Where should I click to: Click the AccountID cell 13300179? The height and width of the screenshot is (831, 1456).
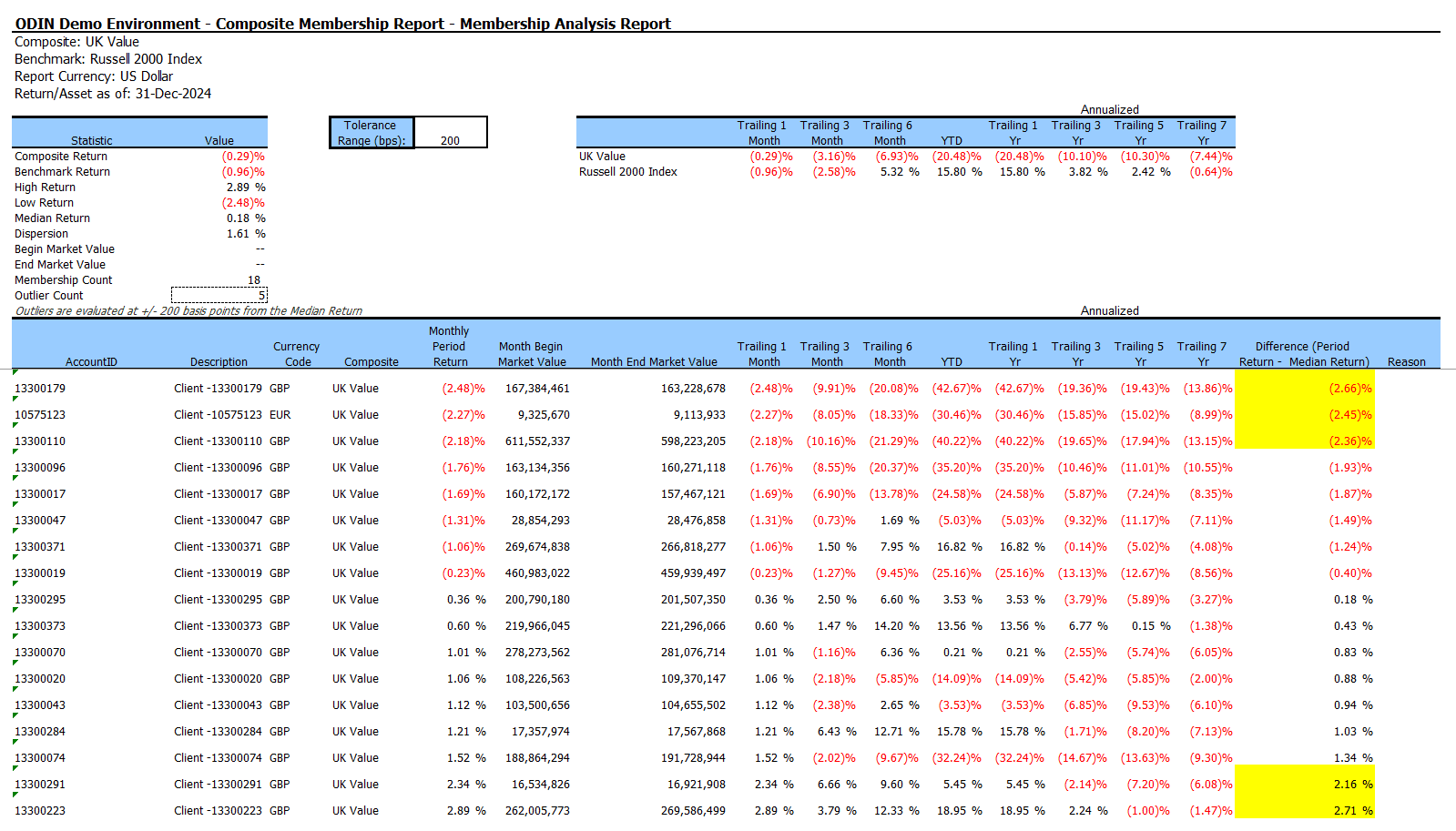[40, 389]
